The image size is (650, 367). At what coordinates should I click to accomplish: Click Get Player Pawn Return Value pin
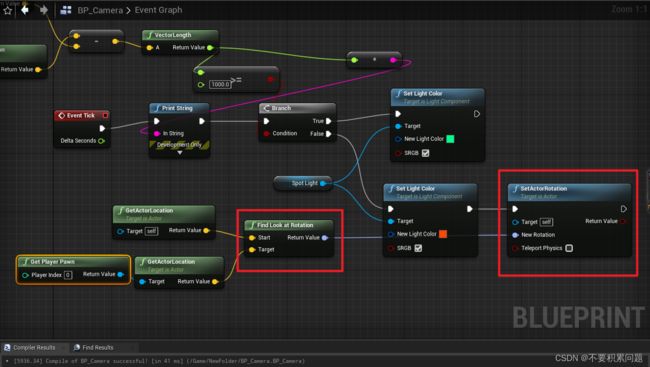(x=120, y=275)
